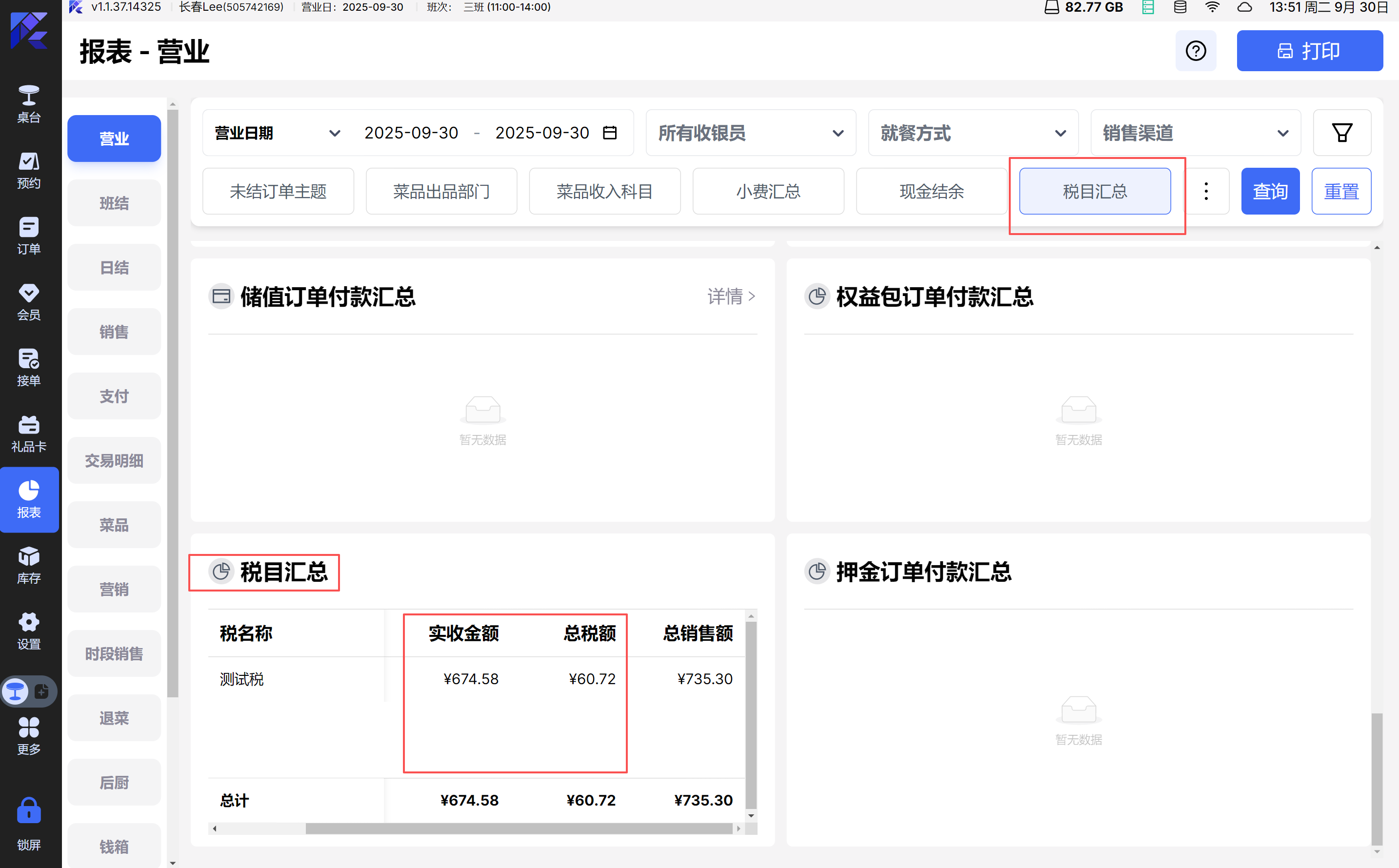Click the help question mark icon
The height and width of the screenshot is (868, 1399).
1195,51
